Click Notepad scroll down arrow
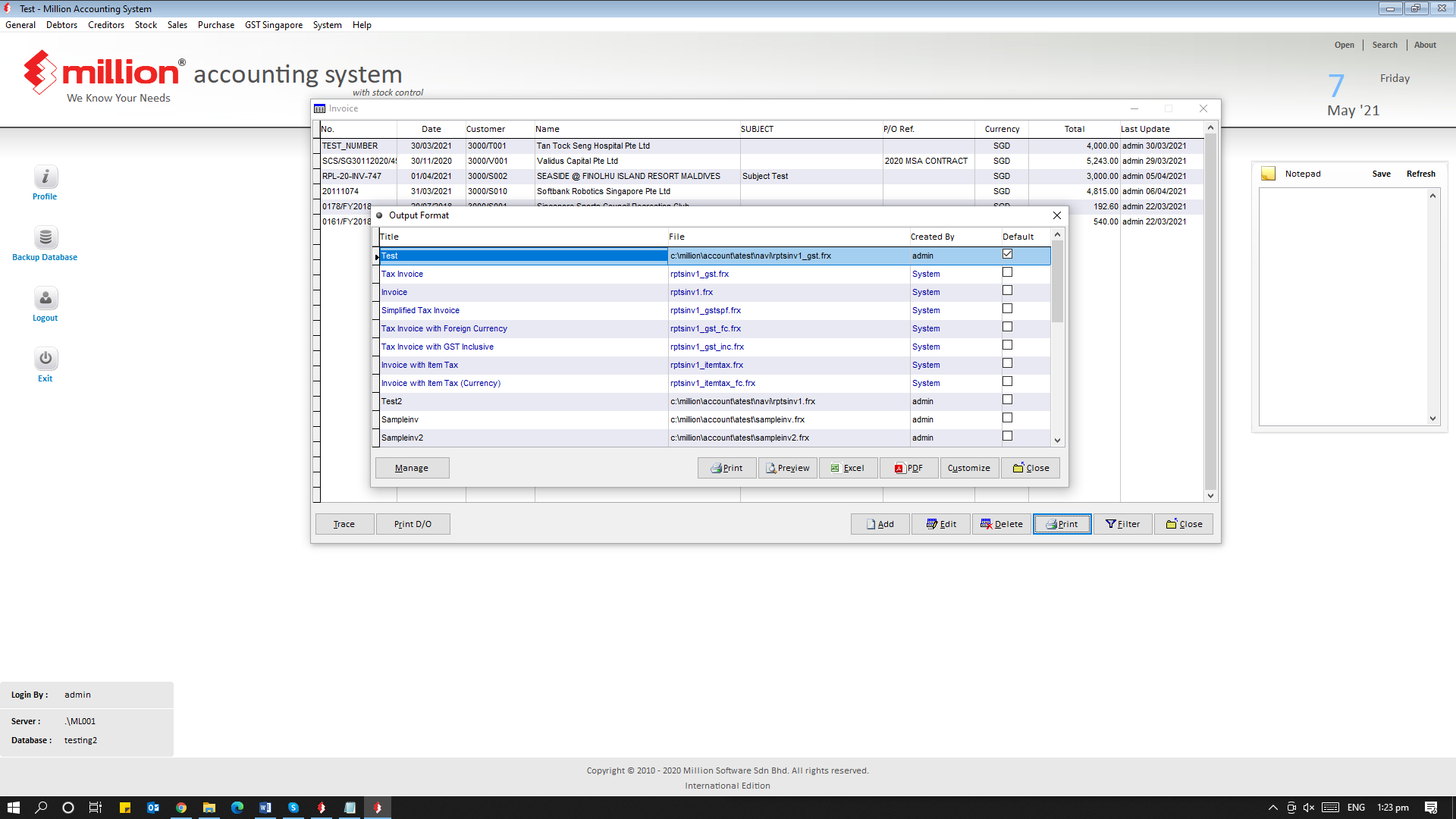This screenshot has height=819, width=1456. tap(1432, 419)
